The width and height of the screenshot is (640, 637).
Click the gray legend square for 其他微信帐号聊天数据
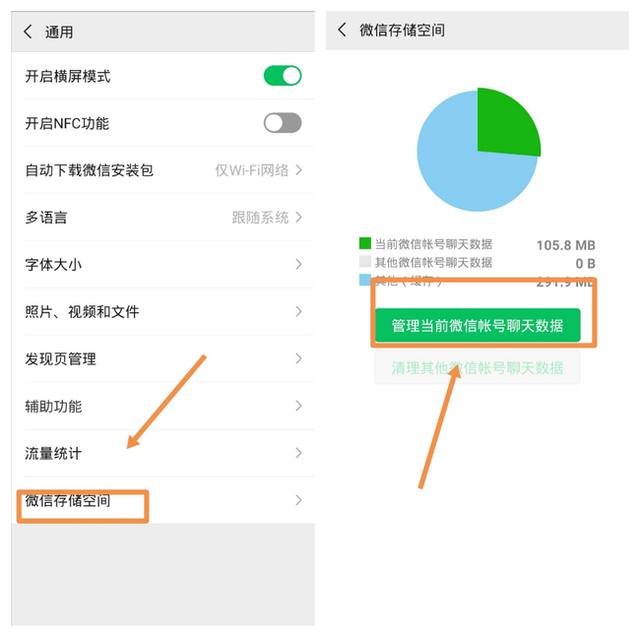[x=365, y=262]
